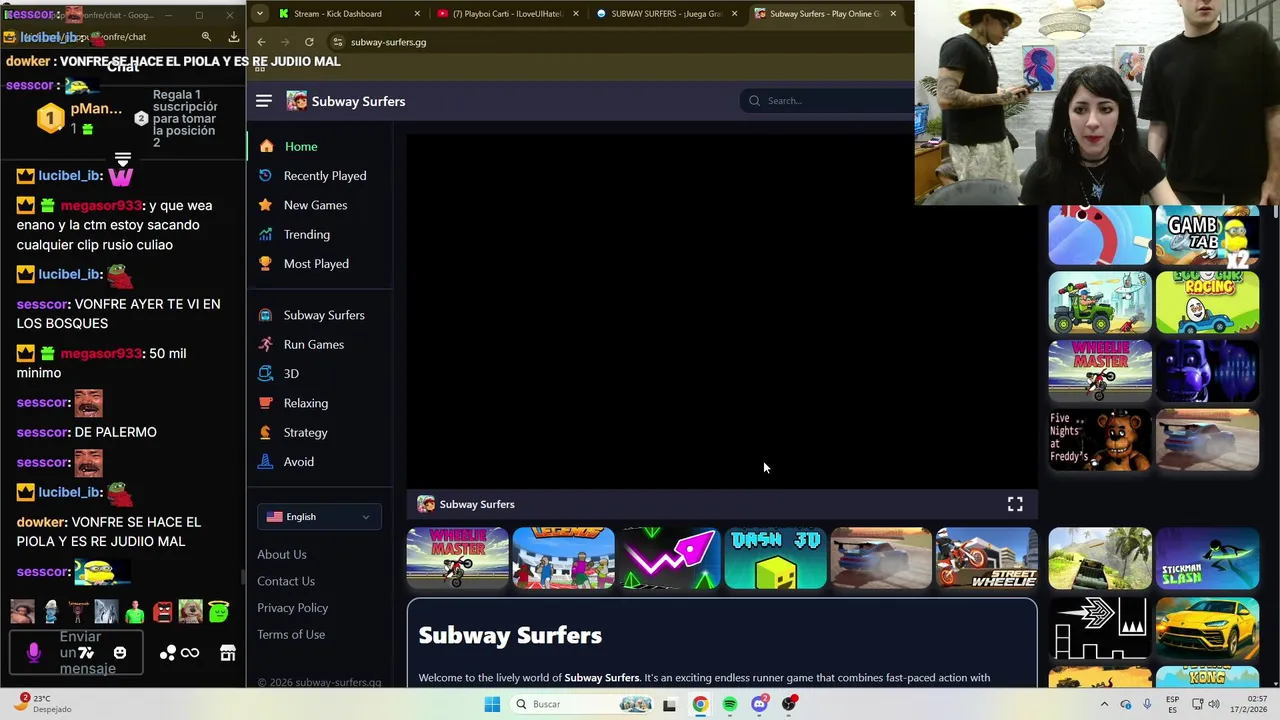This screenshot has height=720, width=1280.
Task: Go back in the browser
Action: pyautogui.click(x=261, y=42)
